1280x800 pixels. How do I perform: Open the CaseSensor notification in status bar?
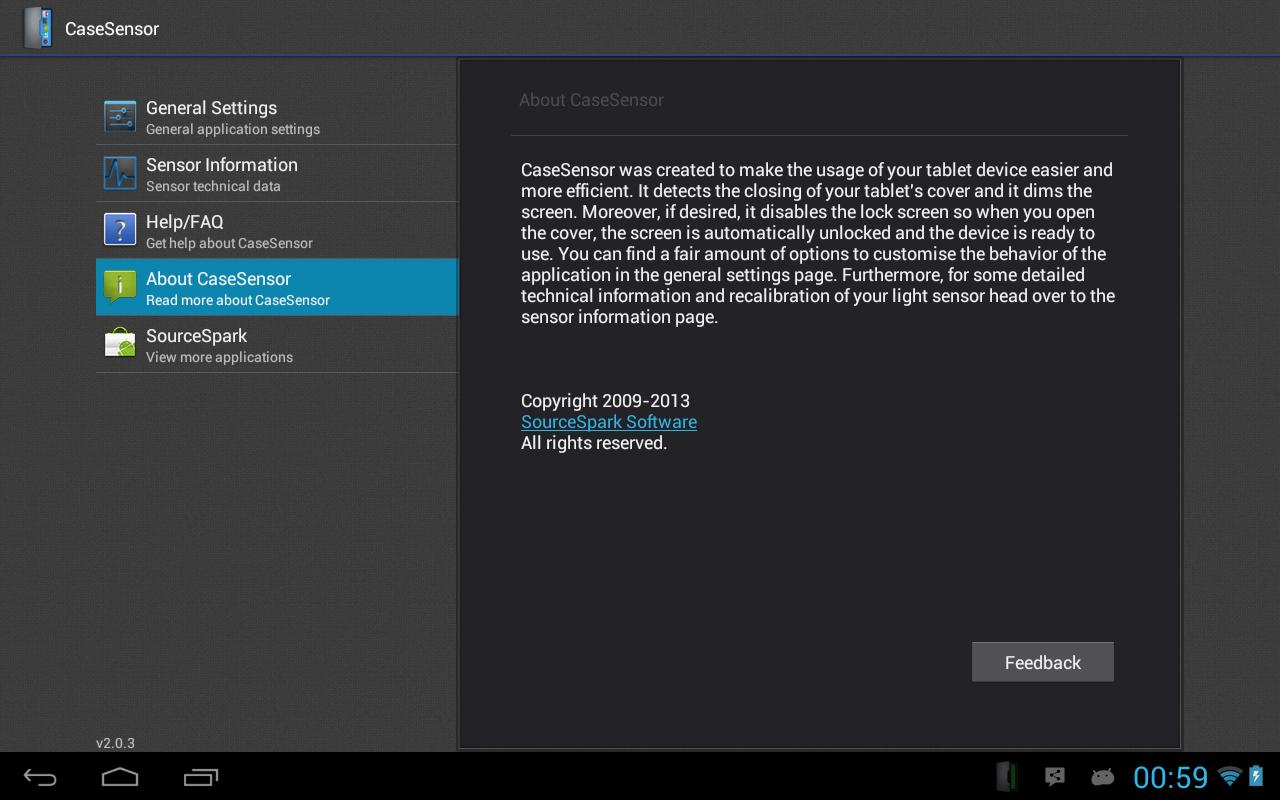click(x=1007, y=776)
